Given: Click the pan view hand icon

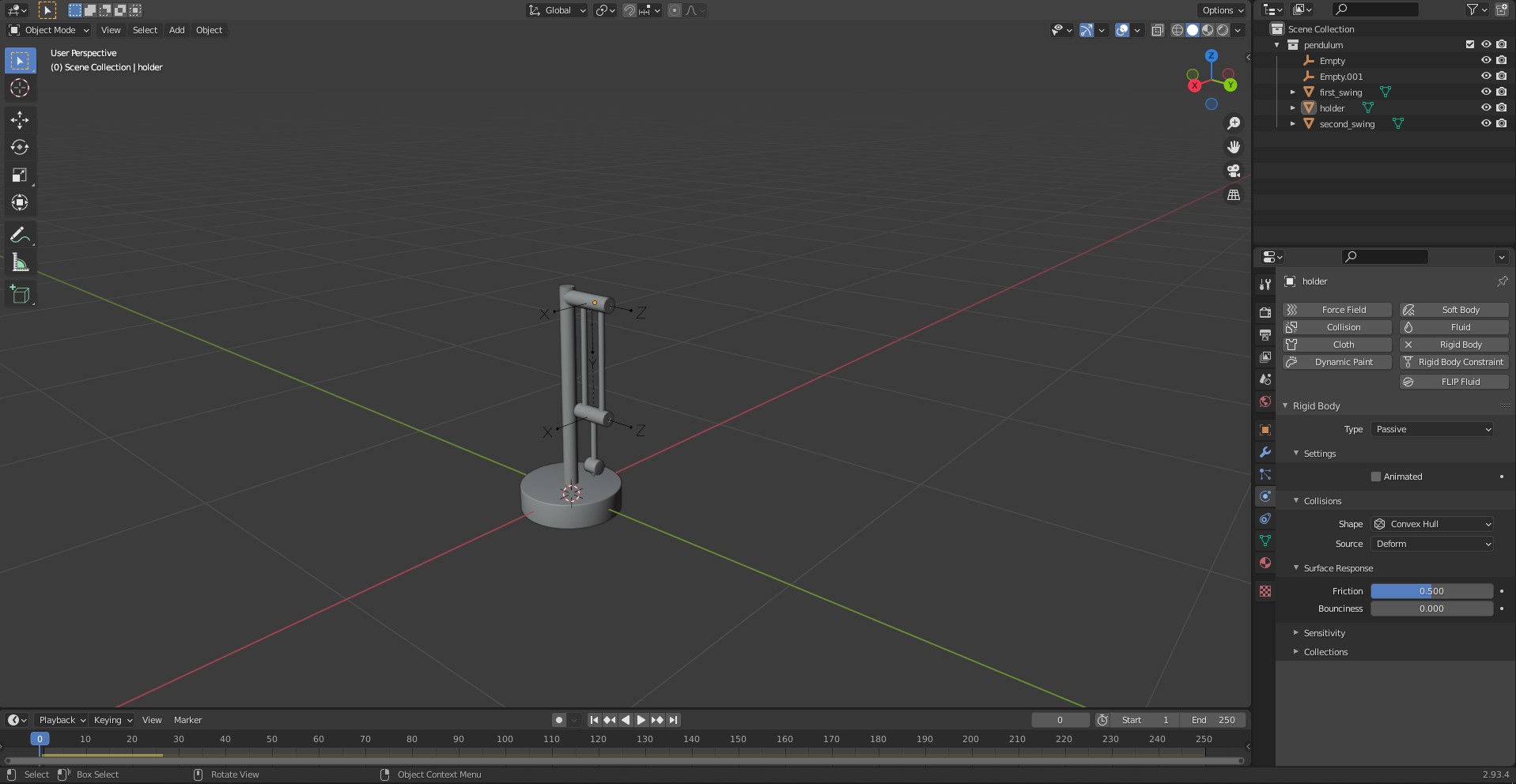Looking at the screenshot, I should (1234, 147).
